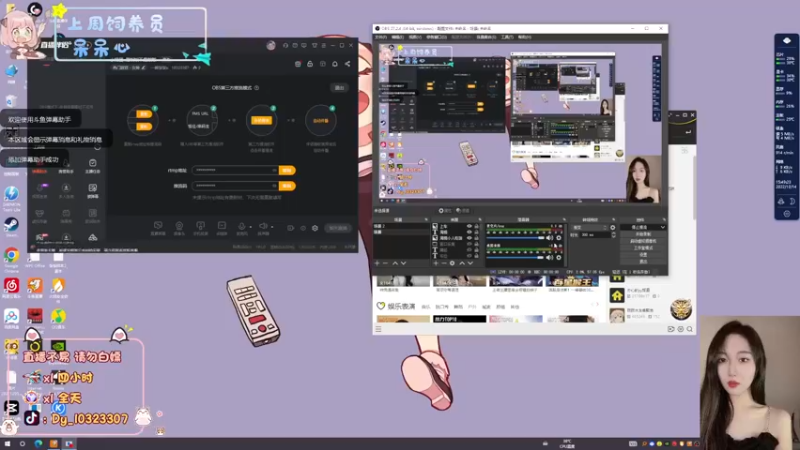This screenshot has width=800, height=450.
Task: Click the search magnifier icon in browser bottom bar
Action: (690, 329)
